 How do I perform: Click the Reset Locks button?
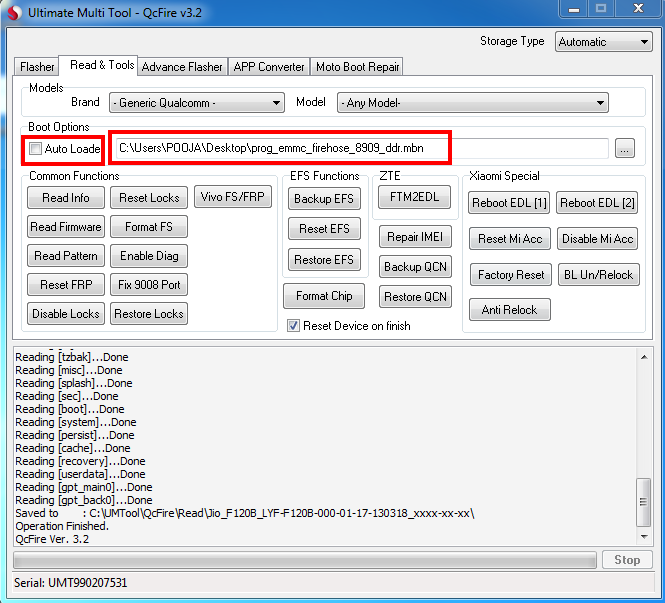coord(149,198)
